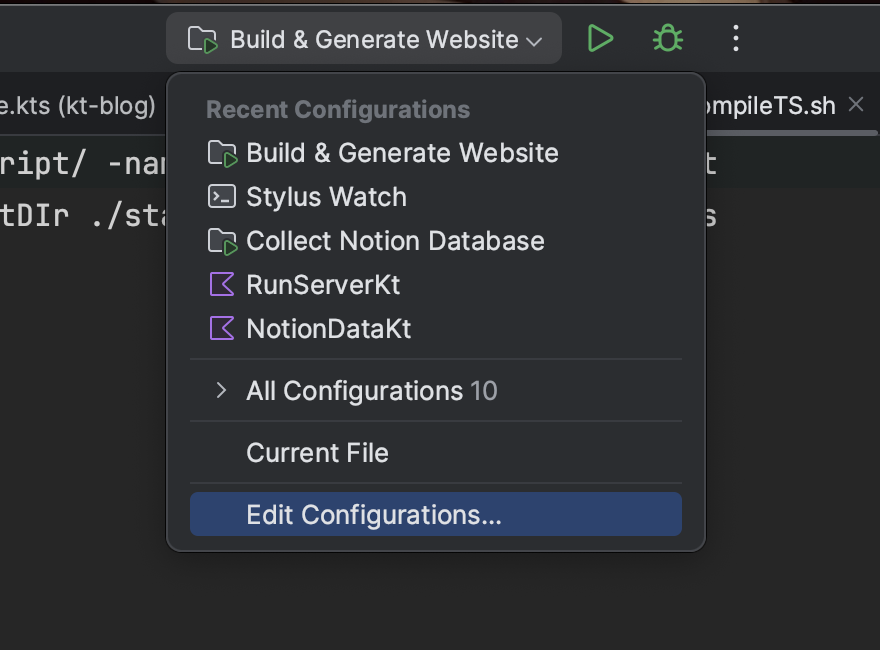Click the Kotlin icon beside NotionDataKt
The width and height of the screenshot is (880, 650).
click(222, 329)
